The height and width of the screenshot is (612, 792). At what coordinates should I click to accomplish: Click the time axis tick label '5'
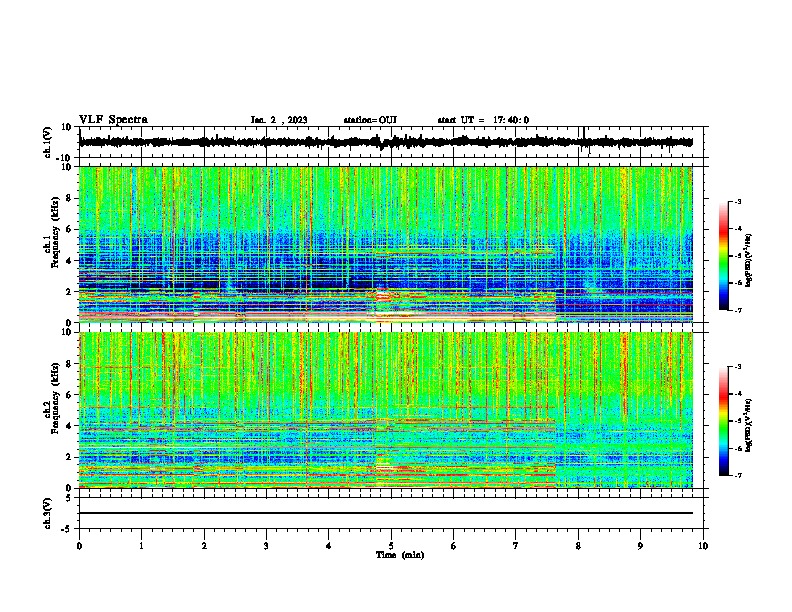(x=391, y=546)
